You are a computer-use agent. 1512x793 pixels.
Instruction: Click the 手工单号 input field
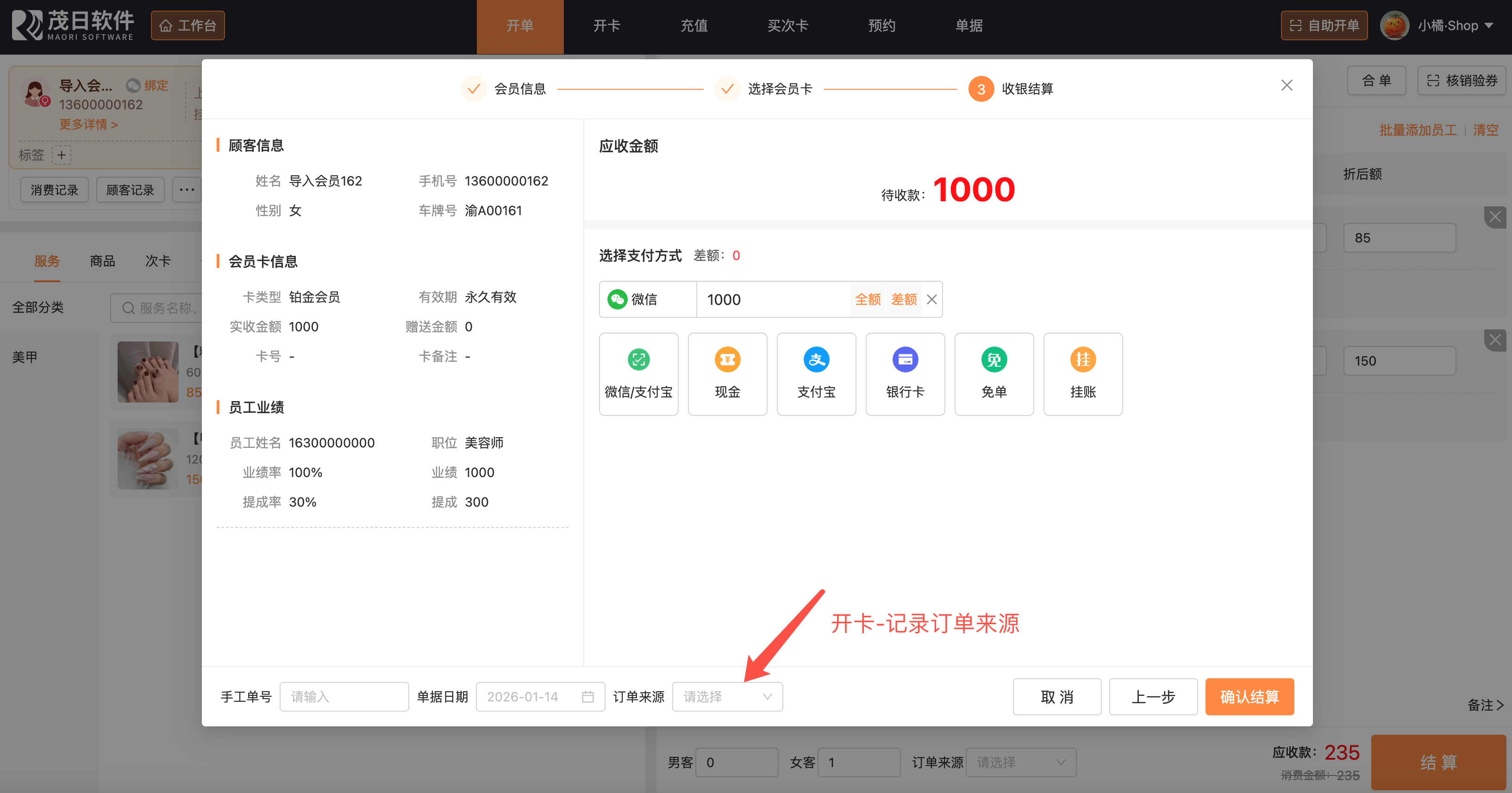point(344,696)
